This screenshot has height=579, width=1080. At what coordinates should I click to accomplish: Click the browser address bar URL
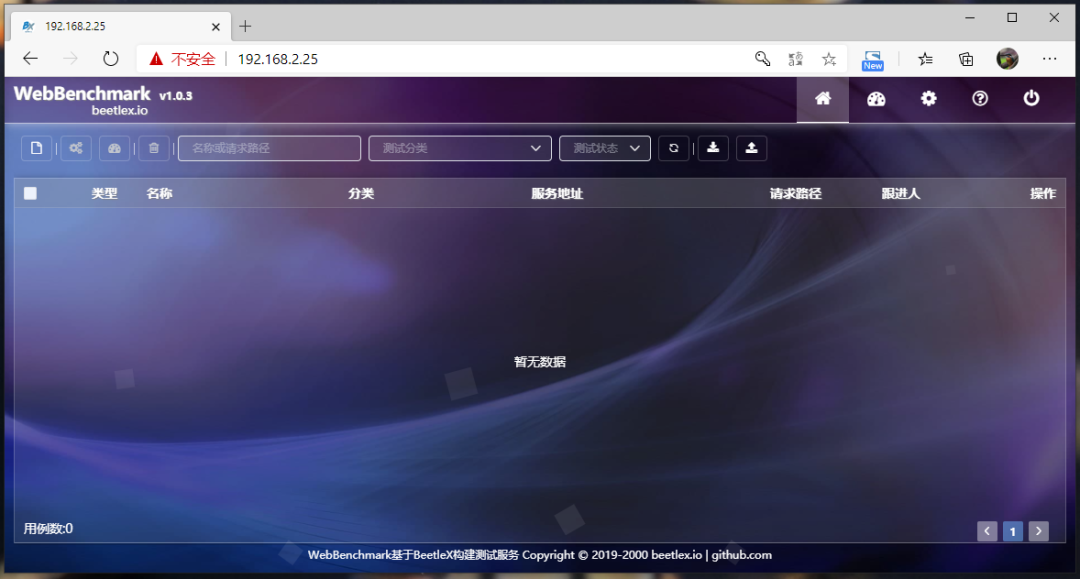278,59
